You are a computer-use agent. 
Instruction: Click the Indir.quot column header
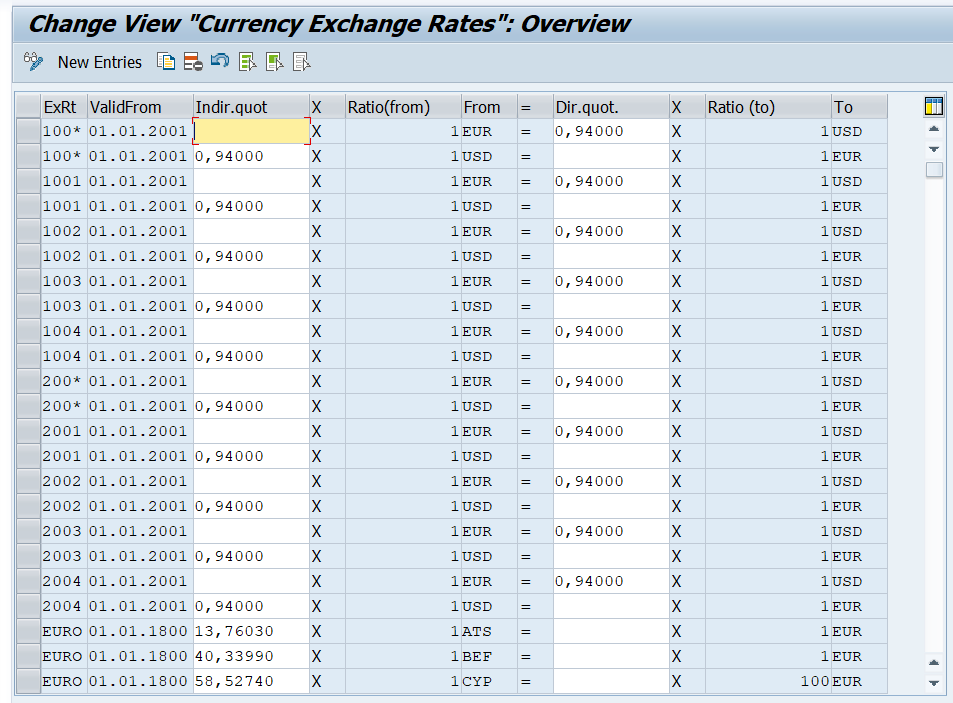click(252, 107)
